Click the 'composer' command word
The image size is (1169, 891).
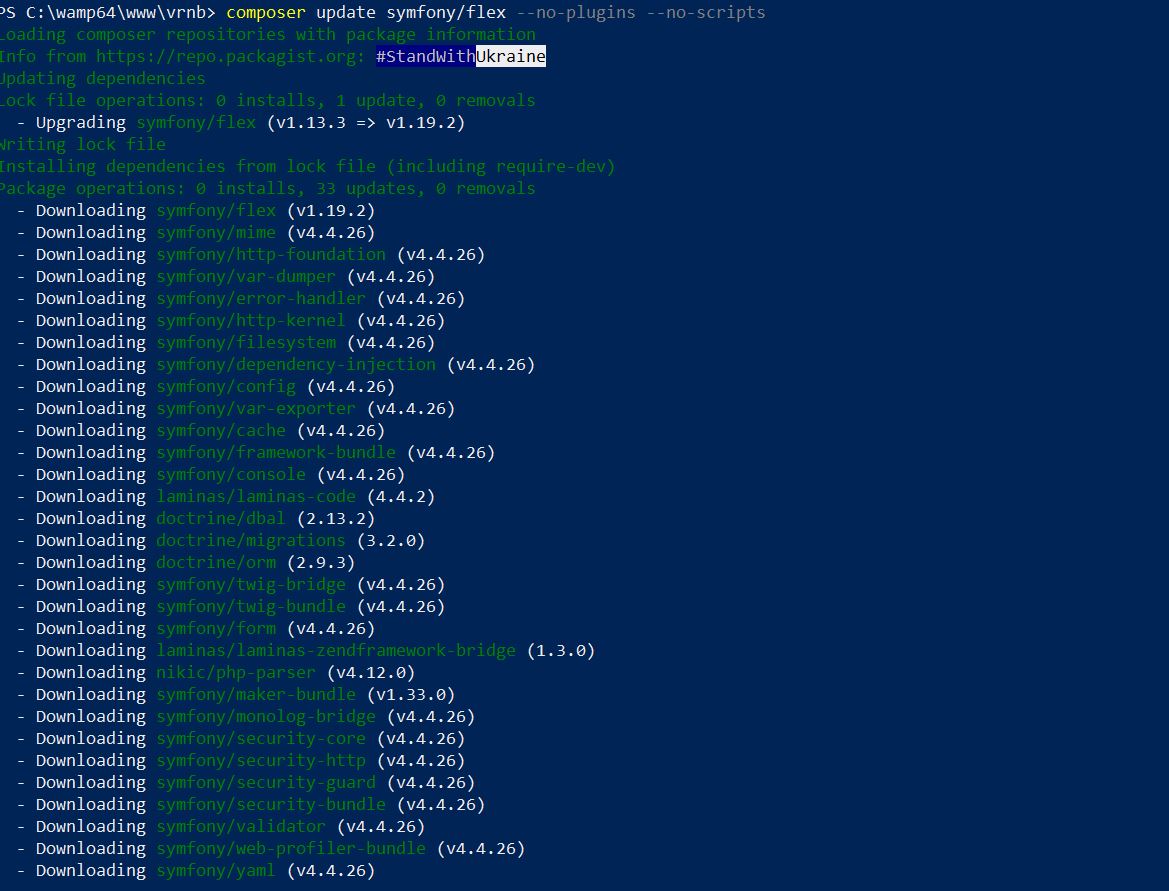coord(266,13)
